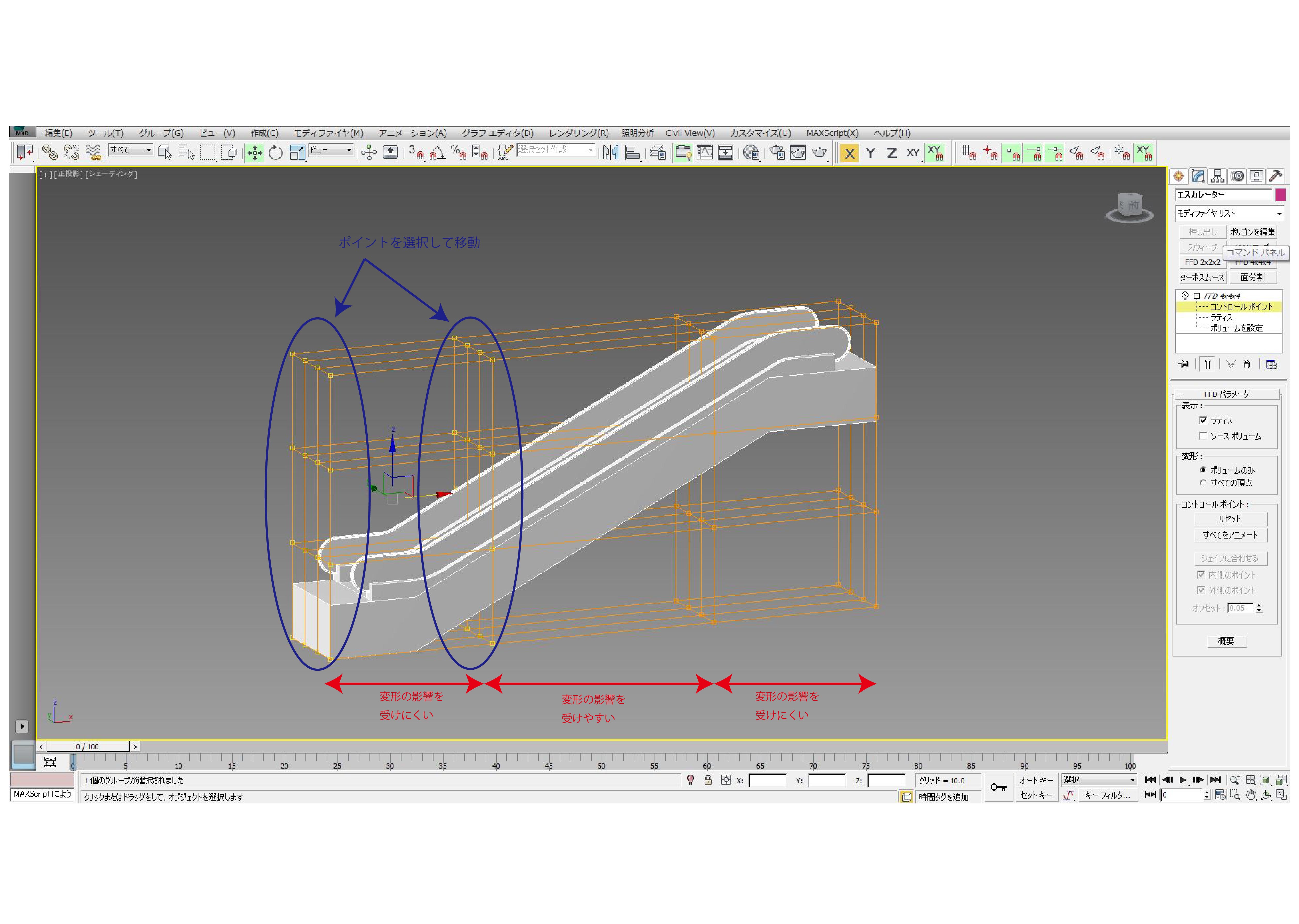Click the magenta object color swatch
This screenshot has height=924, width=1299.
[1280, 195]
